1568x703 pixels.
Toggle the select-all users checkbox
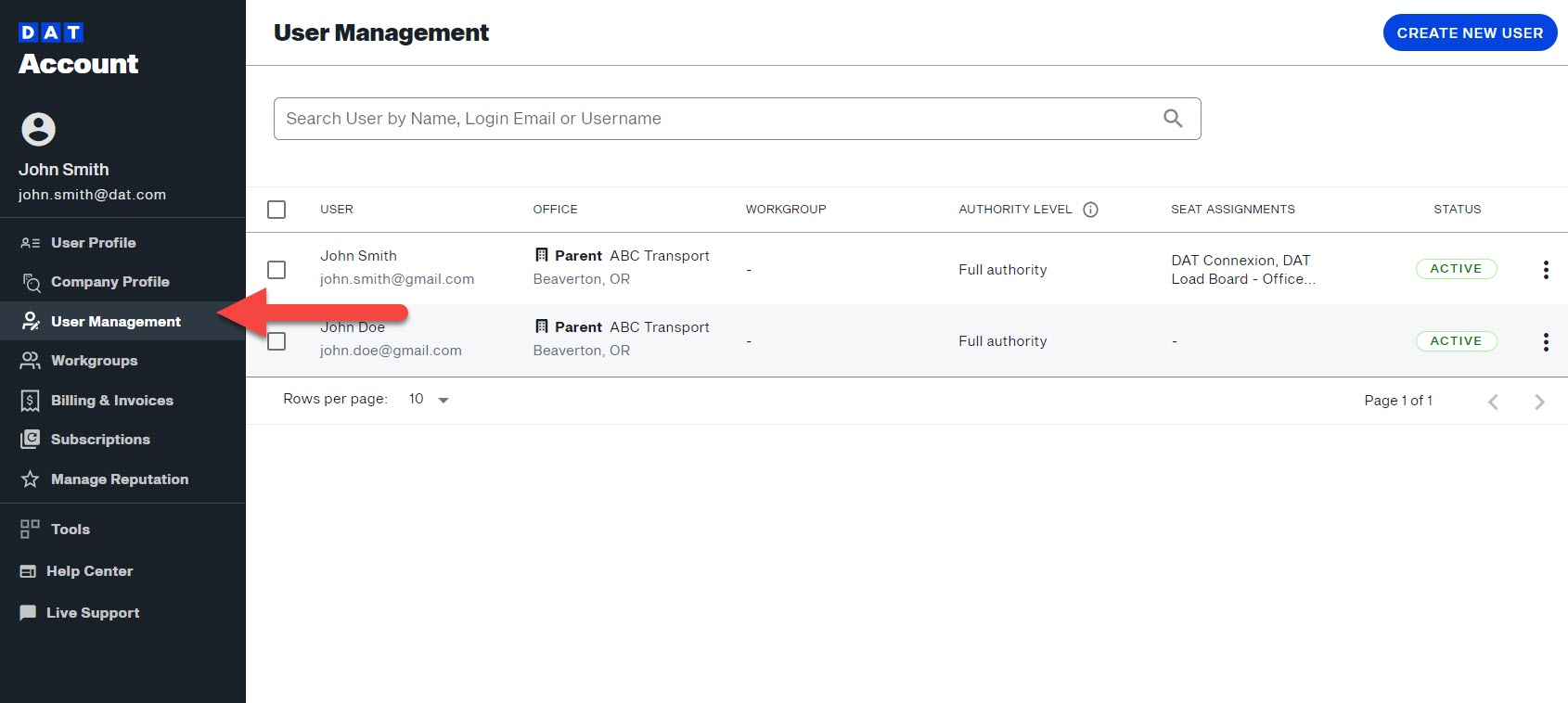[276, 210]
